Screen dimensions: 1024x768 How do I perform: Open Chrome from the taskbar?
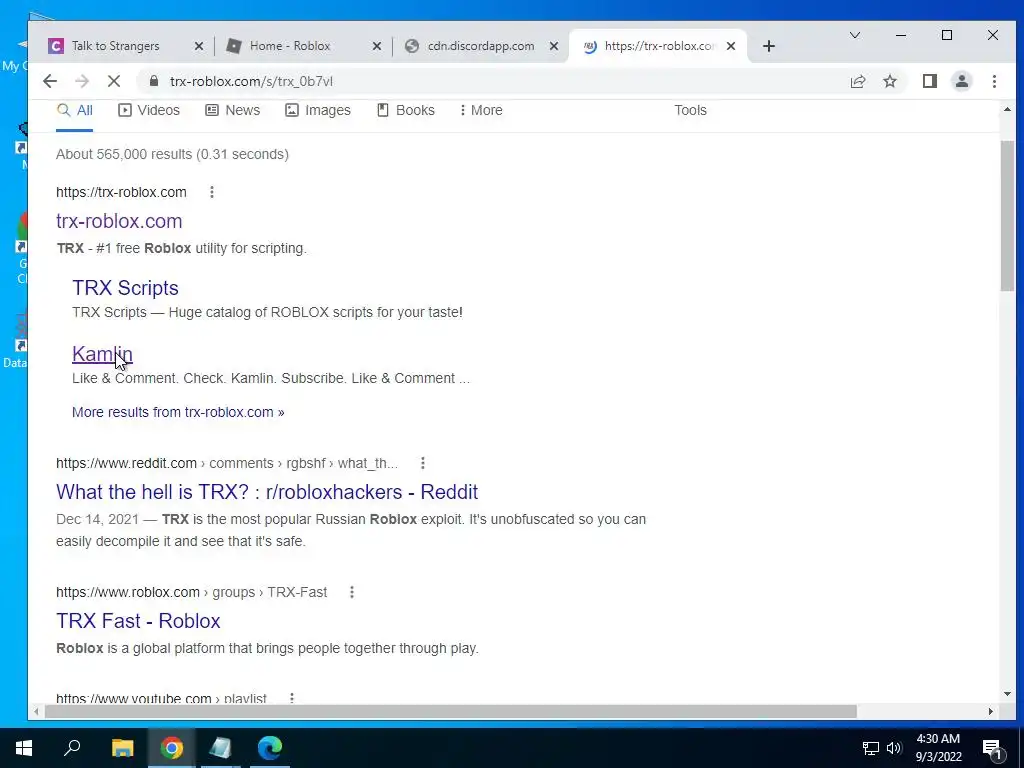(x=172, y=748)
